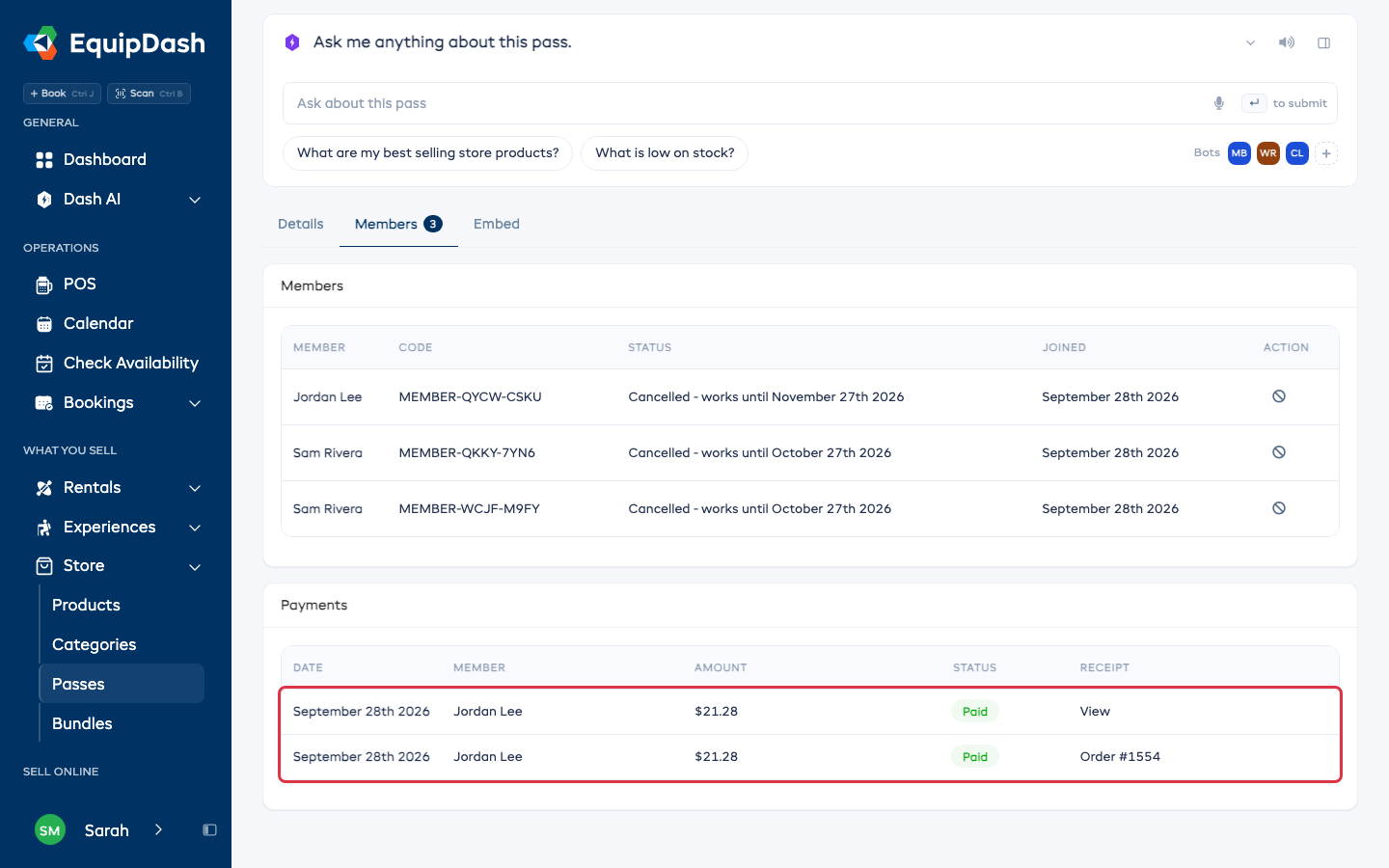View receipt for first Jordan Lee payment
Image resolution: width=1389 pixels, height=868 pixels.
coord(1095,712)
